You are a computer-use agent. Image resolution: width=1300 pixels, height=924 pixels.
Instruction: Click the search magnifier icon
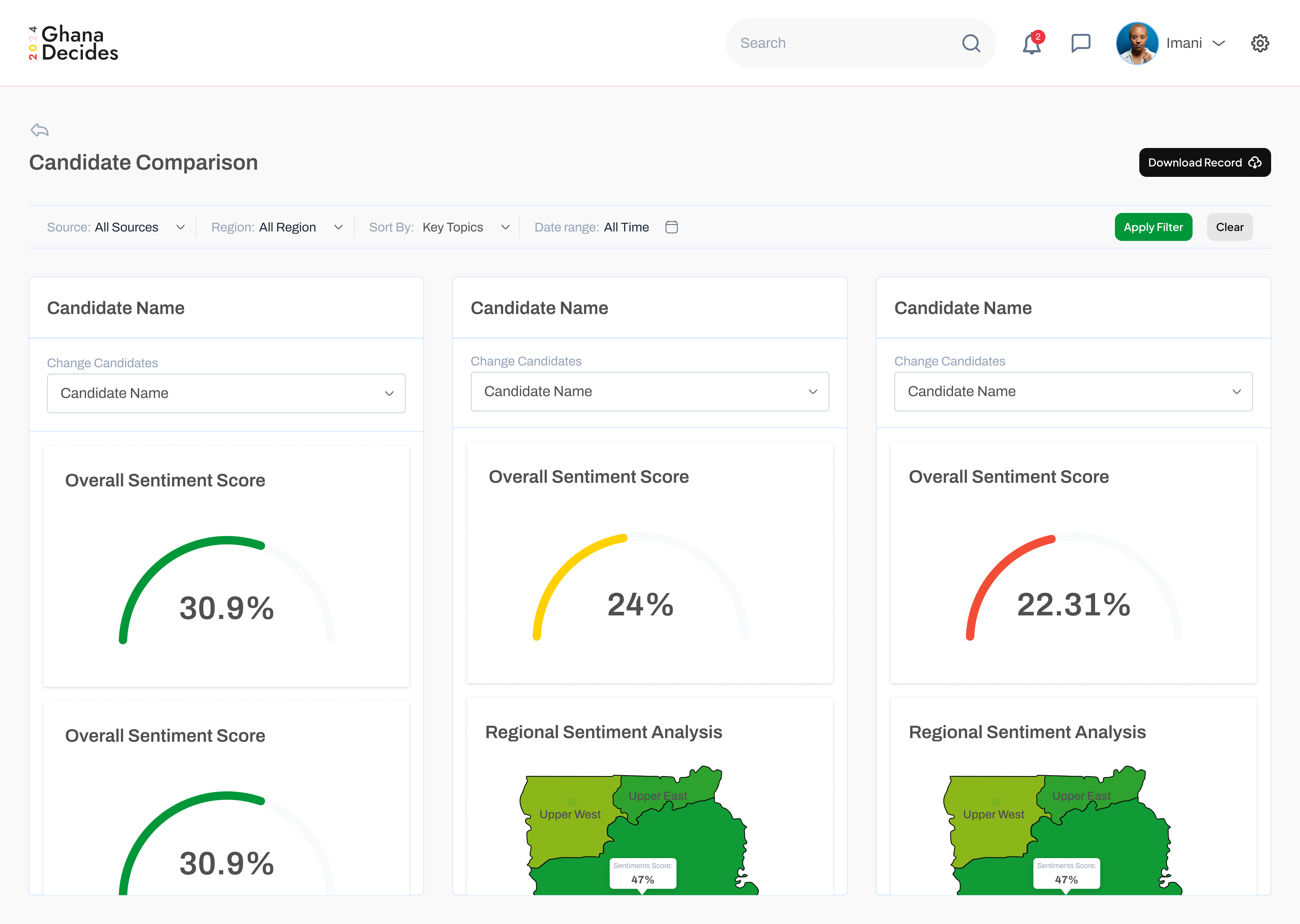coord(971,43)
